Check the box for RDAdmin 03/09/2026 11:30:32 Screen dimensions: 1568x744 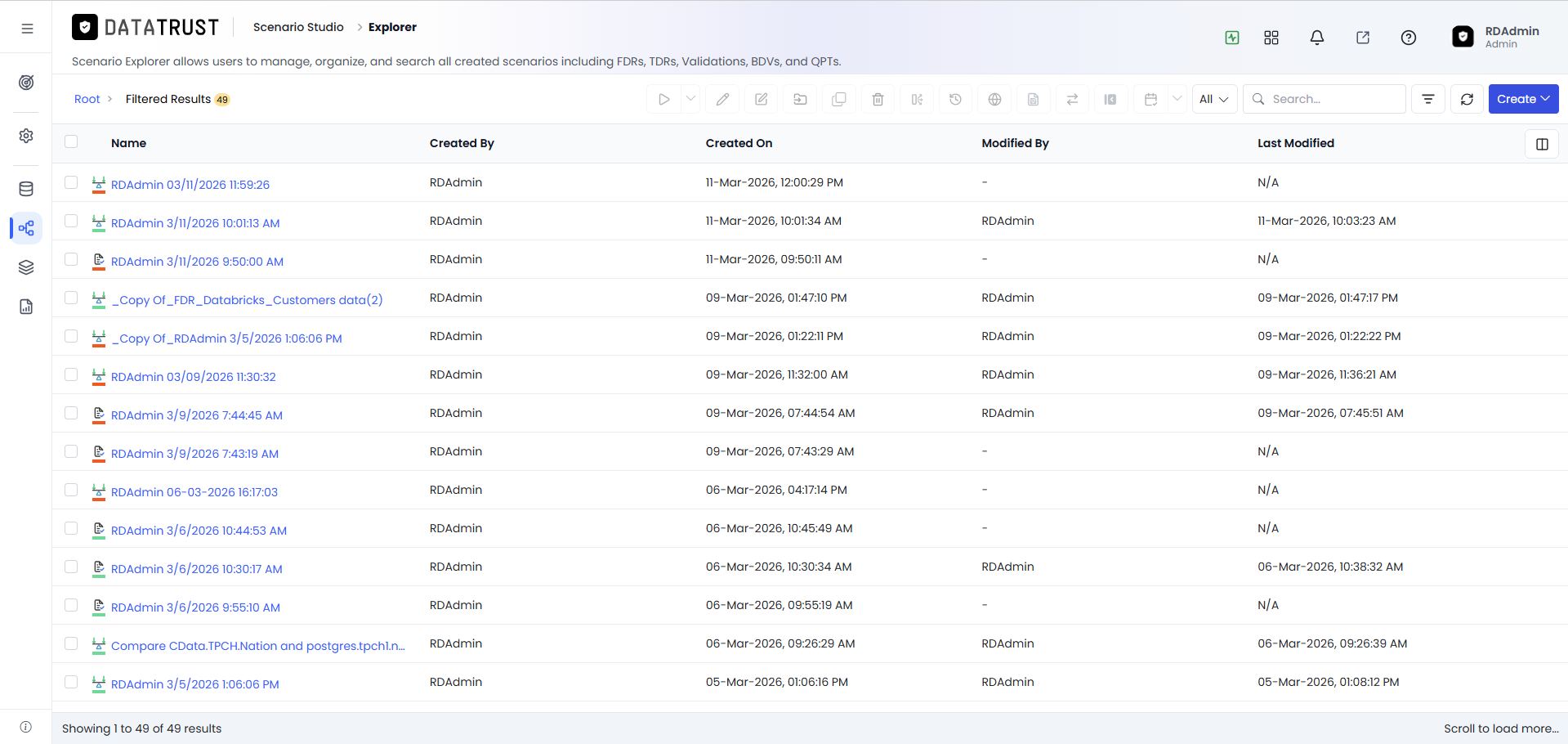tap(71, 374)
